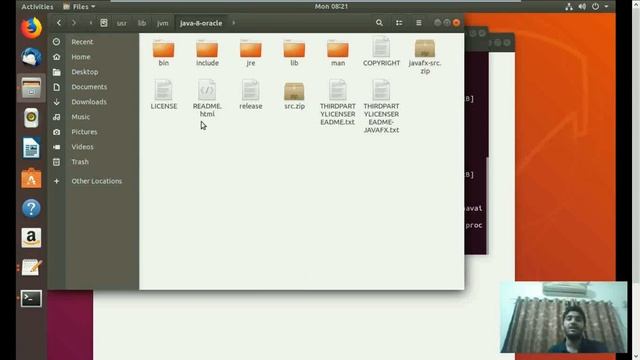
Task: Open Ubuntu Software from the dock
Action: (31, 178)
